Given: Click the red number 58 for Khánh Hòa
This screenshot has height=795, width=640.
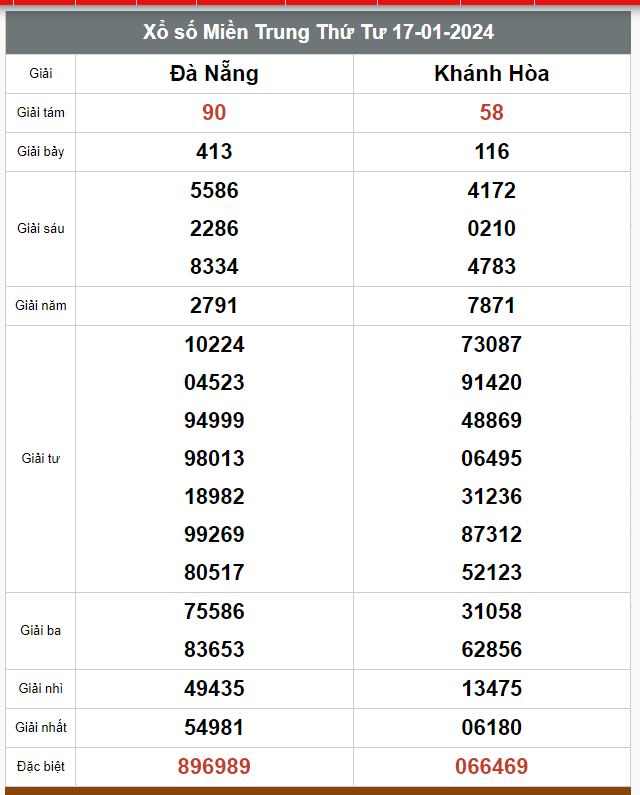Looking at the screenshot, I should click(x=491, y=113).
